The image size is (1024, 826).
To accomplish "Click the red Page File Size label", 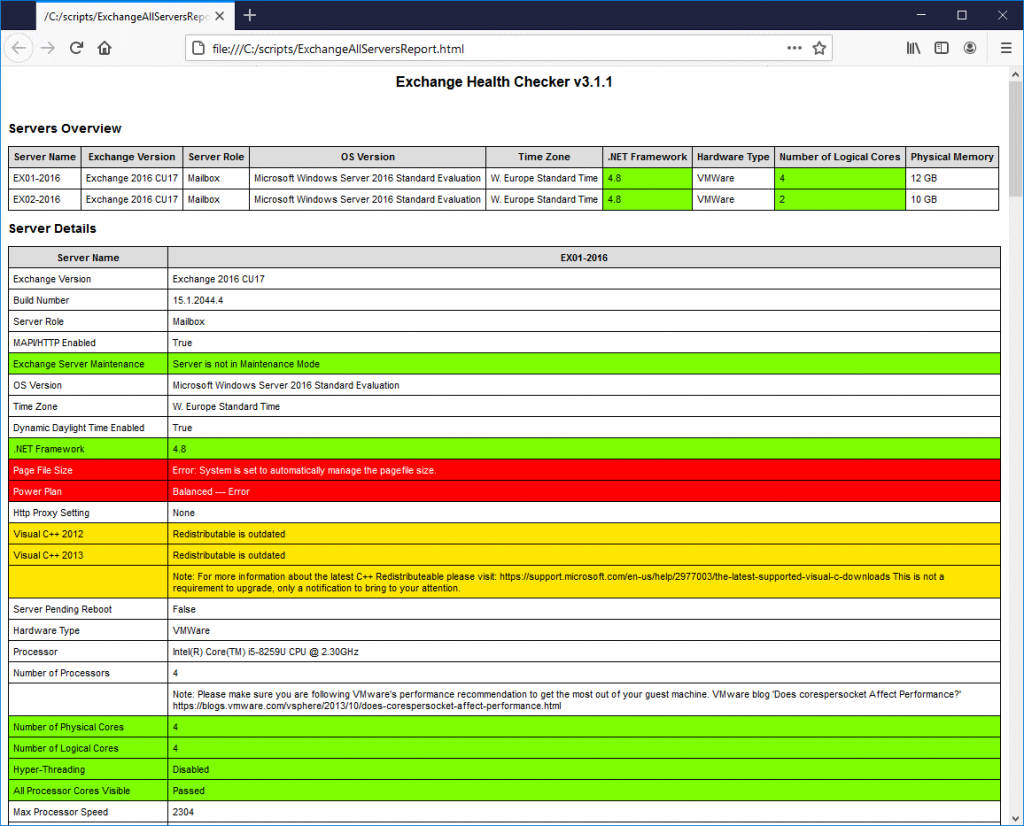I will click(x=42, y=470).
